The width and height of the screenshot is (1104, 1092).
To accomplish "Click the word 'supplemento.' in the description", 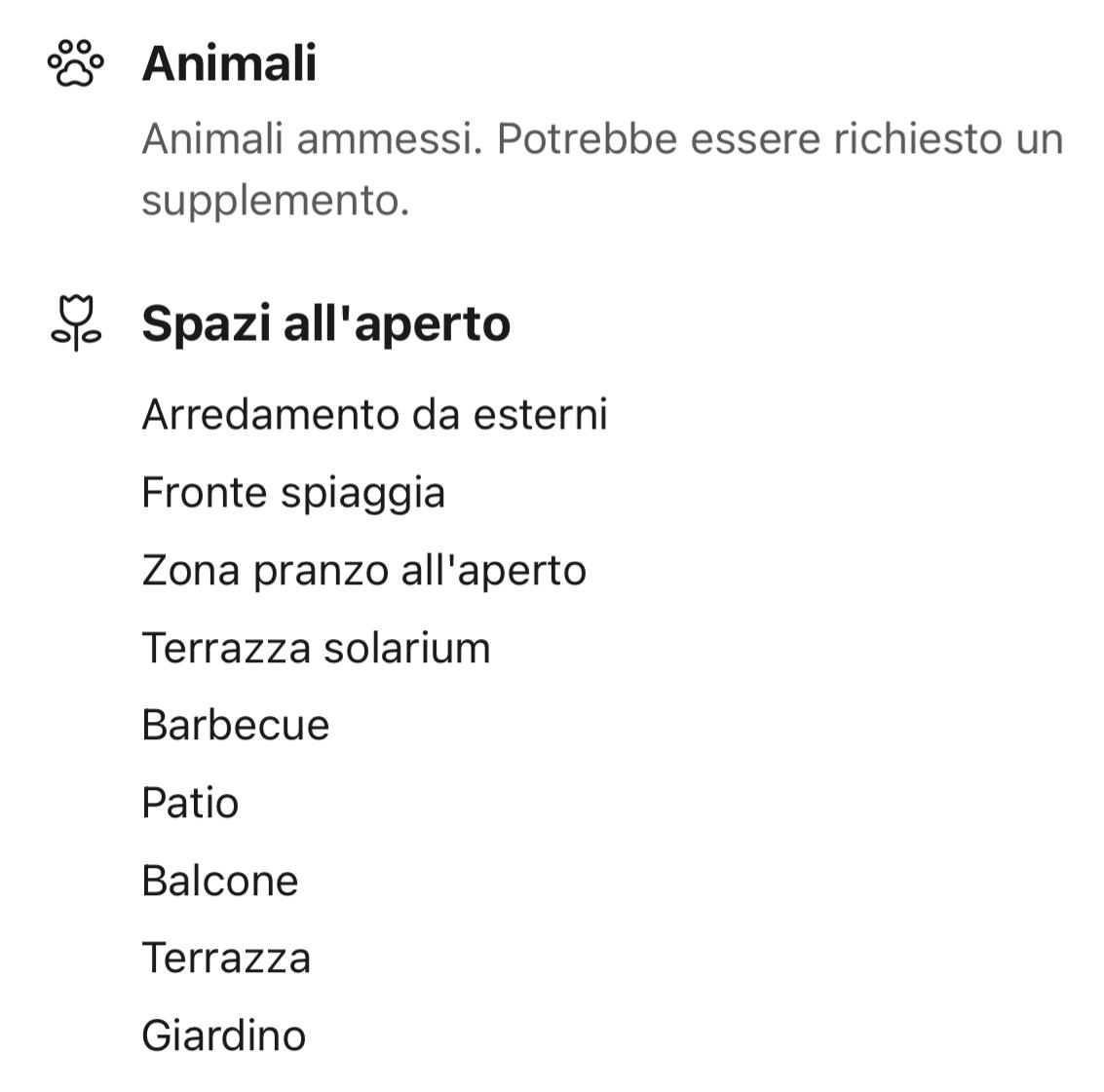I will tap(275, 201).
